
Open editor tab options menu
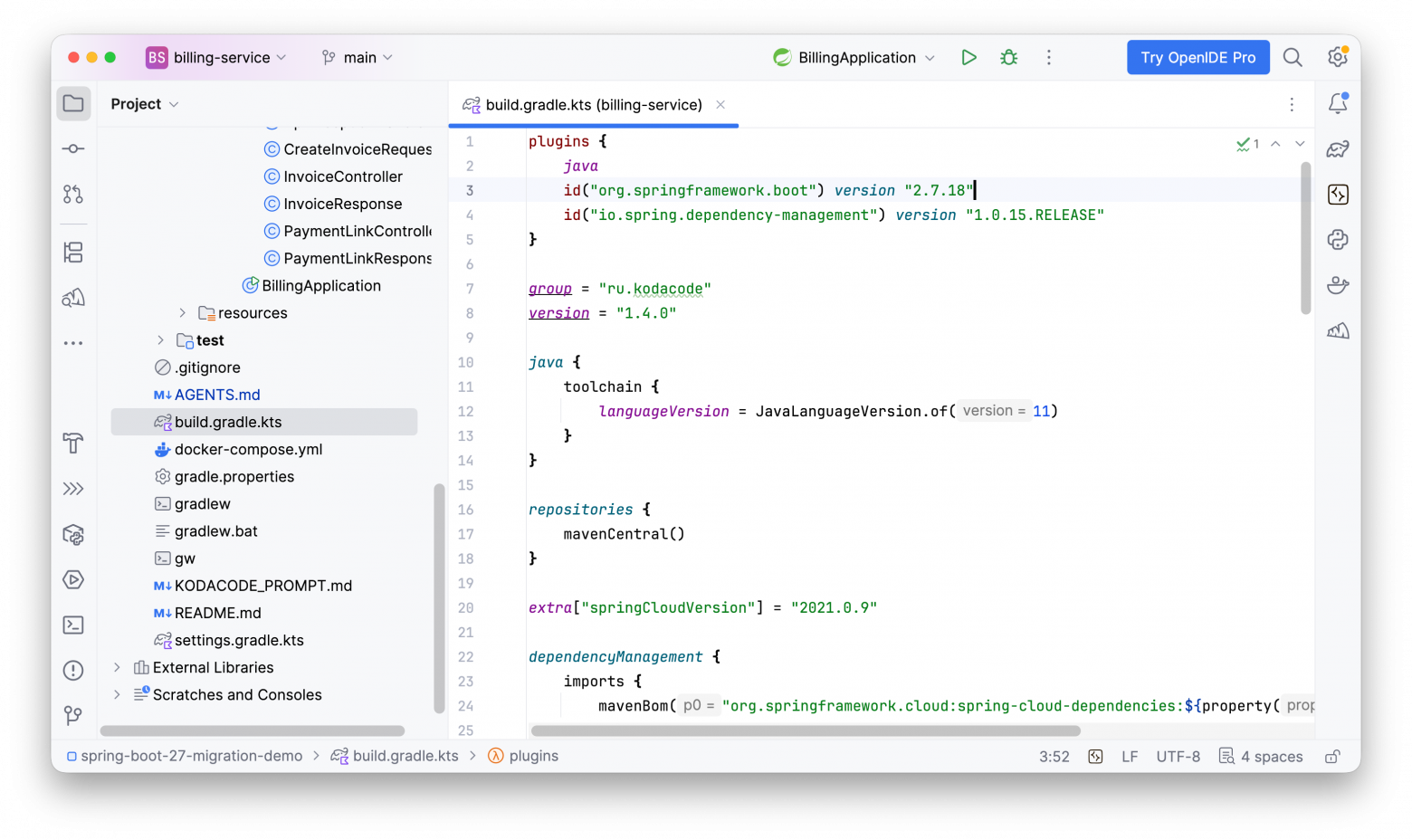click(1292, 105)
